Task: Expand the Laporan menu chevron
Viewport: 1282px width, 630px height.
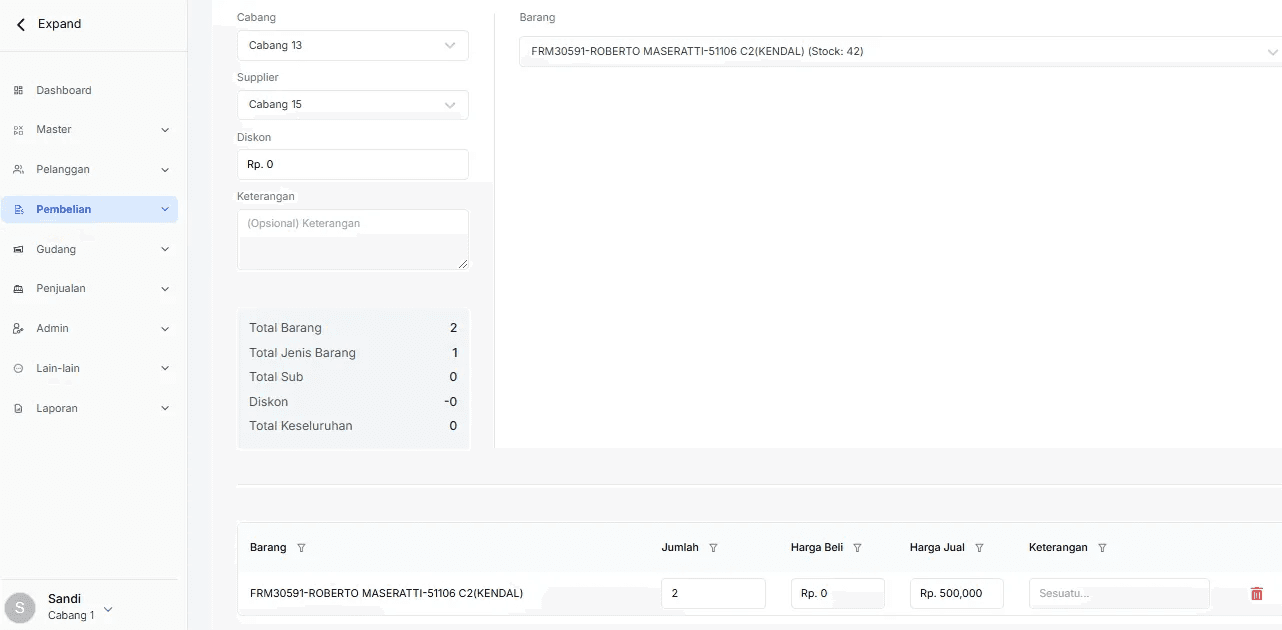Action: coord(165,408)
